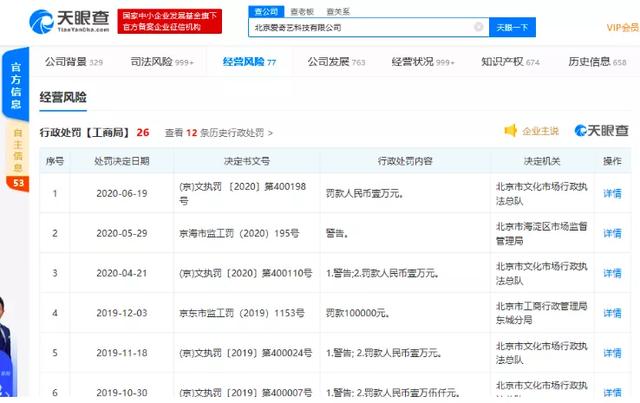
Task: Open 历史信息 tab
Action: pos(597,62)
